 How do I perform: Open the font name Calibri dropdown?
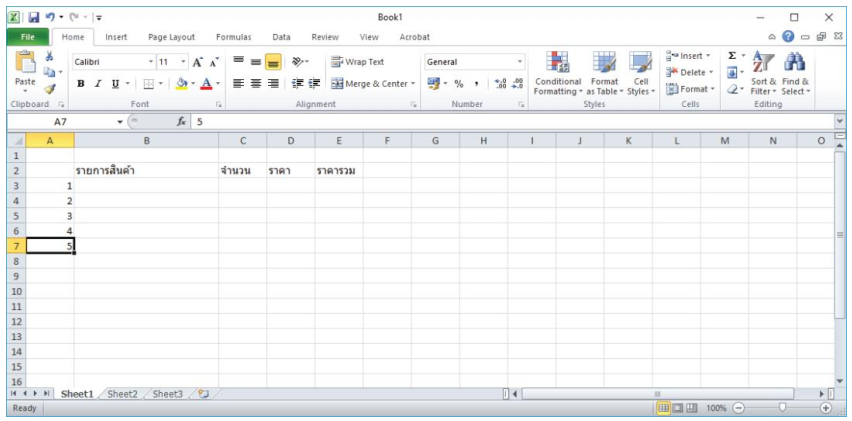tap(151, 62)
